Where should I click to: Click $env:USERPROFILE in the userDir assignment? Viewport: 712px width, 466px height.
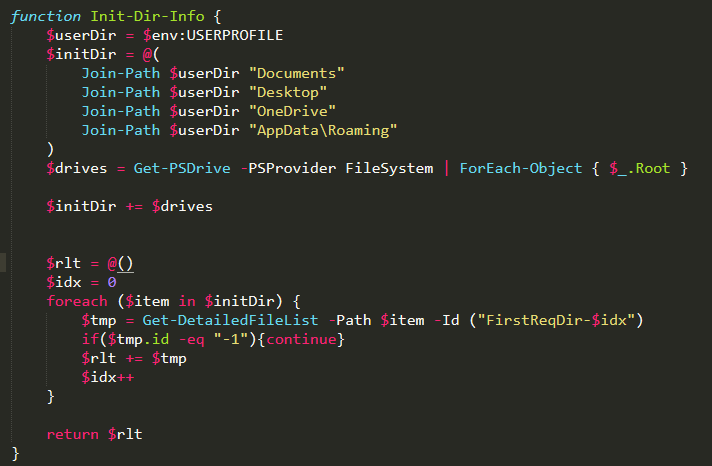point(213,35)
